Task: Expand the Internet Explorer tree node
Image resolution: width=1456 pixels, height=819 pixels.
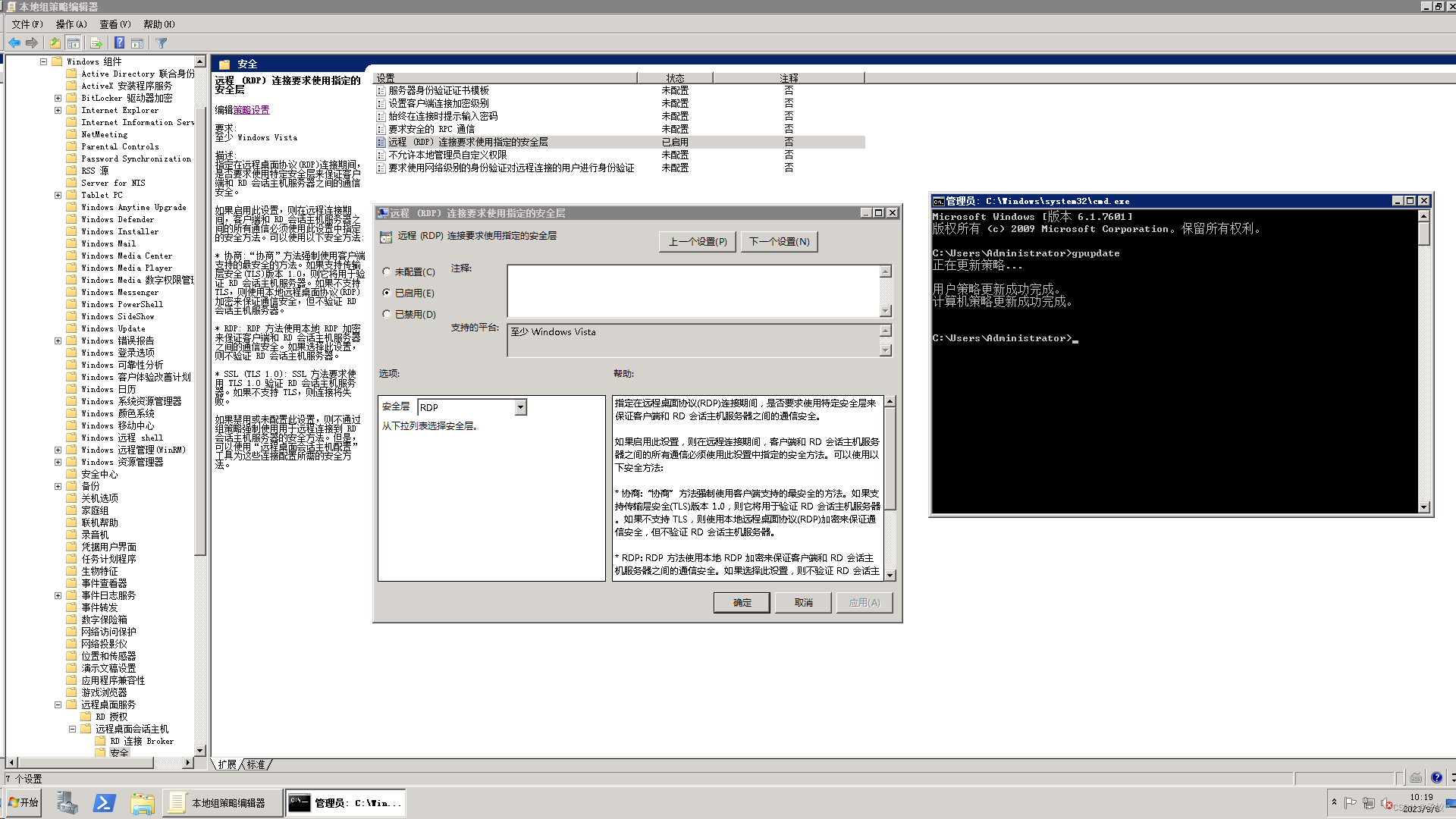Action: tap(58, 110)
